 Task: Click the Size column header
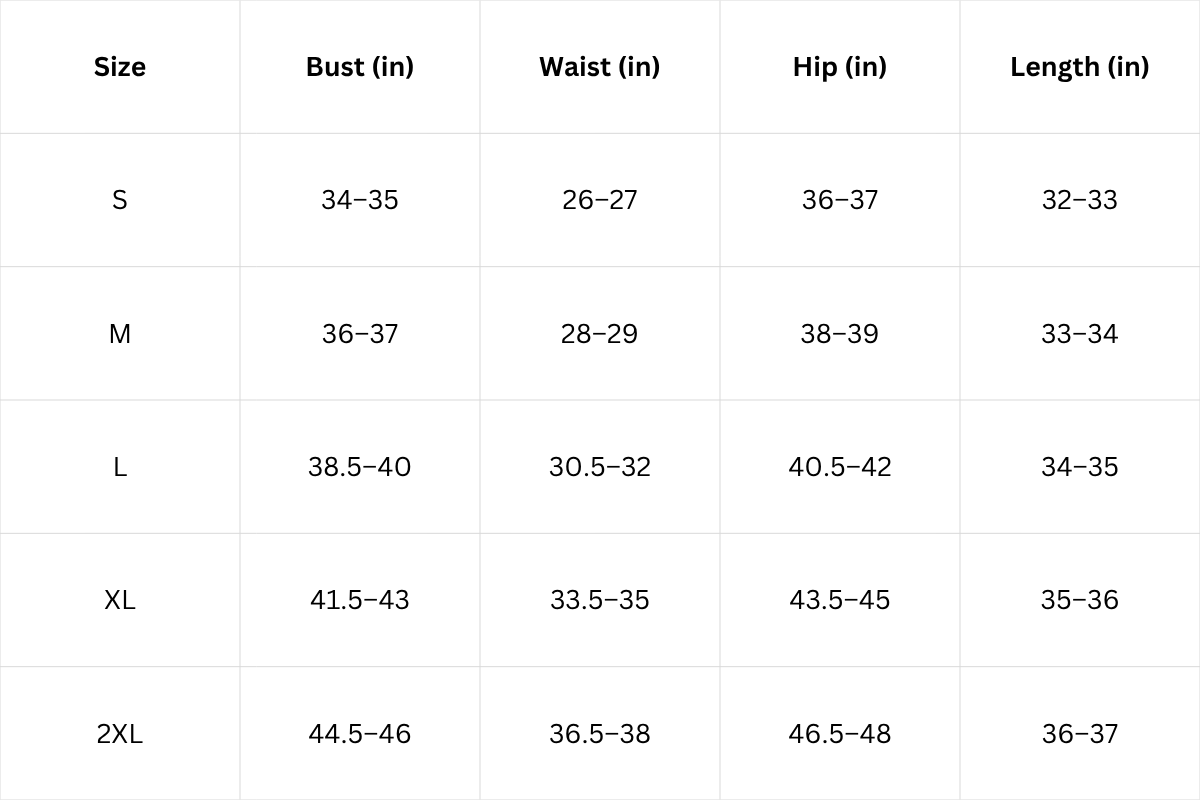[x=120, y=67]
